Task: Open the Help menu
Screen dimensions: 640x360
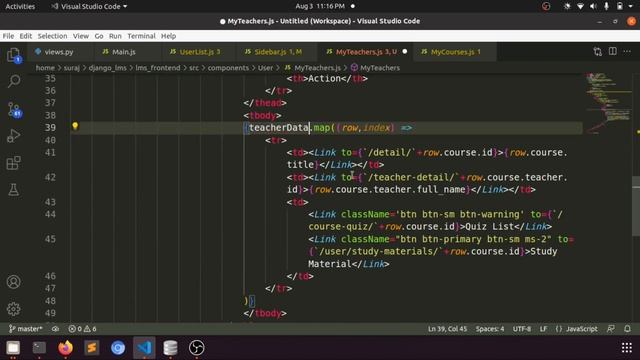Action: pos(168,36)
